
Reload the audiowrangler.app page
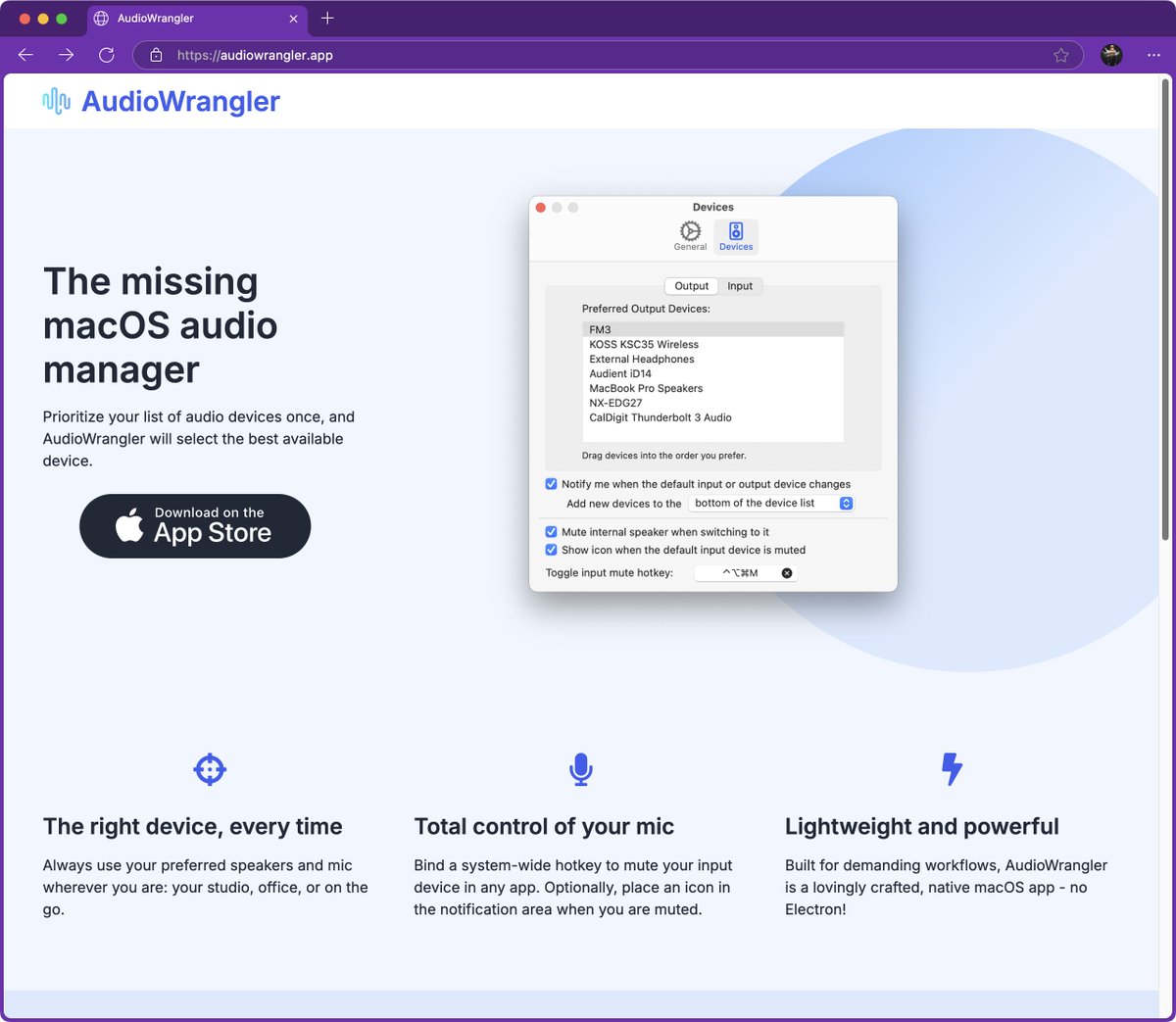pyautogui.click(x=107, y=55)
